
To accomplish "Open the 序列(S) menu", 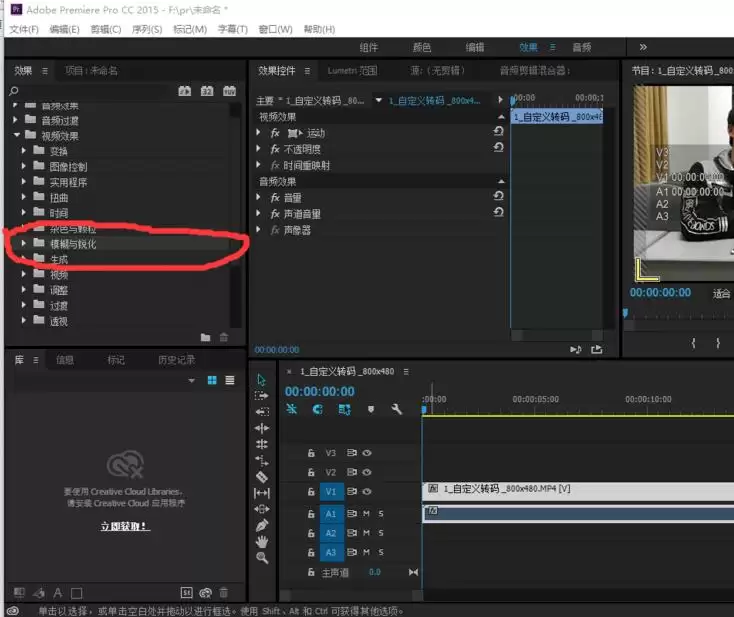I will tap(146, 29).
